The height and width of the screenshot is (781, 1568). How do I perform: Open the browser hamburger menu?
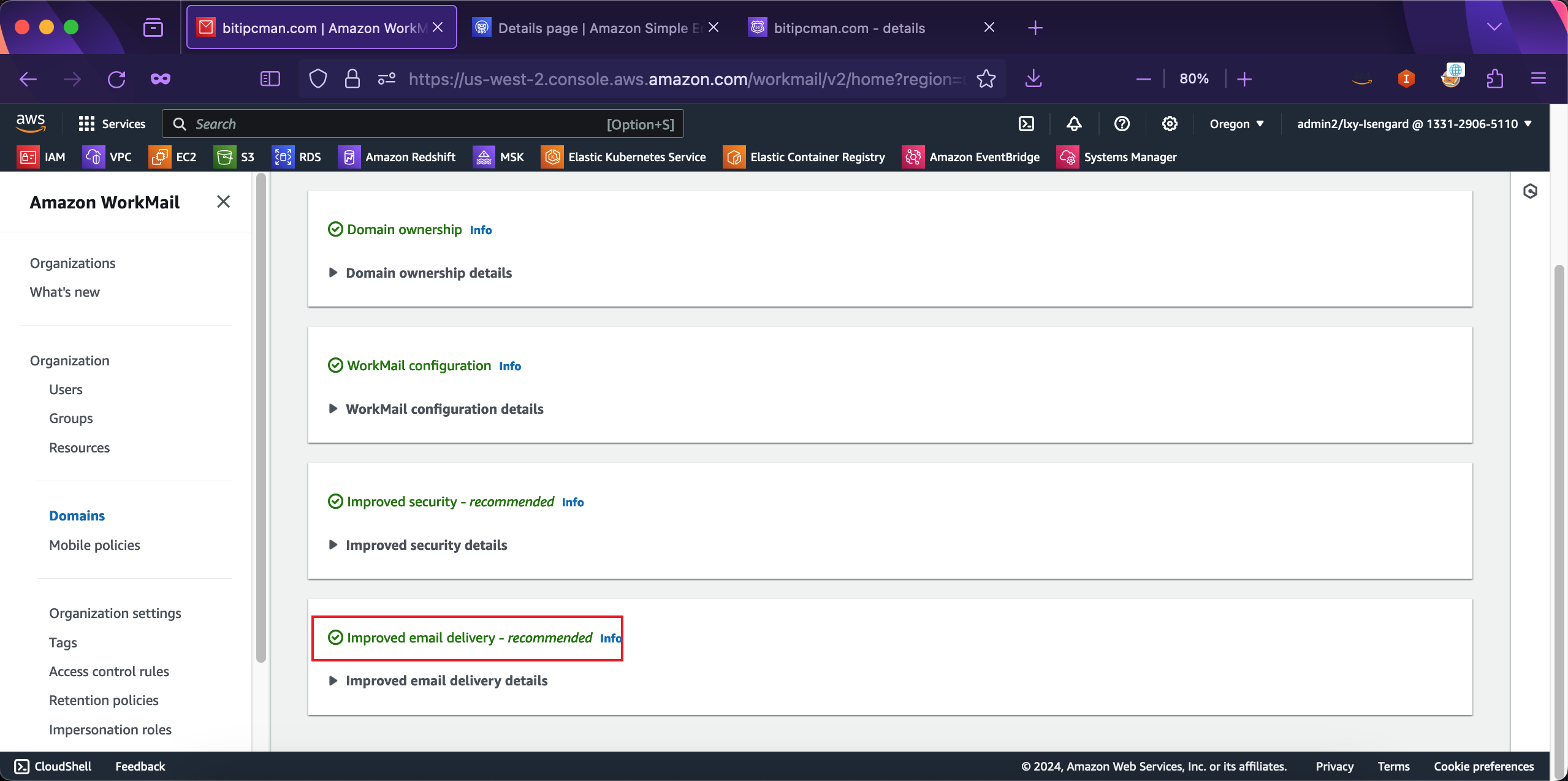pyautogui.click(x=1539, y=78)
